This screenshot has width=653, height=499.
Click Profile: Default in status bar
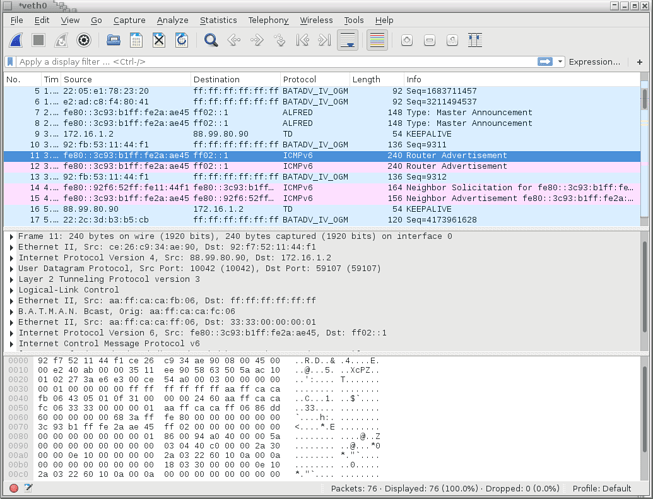point(602,489)
